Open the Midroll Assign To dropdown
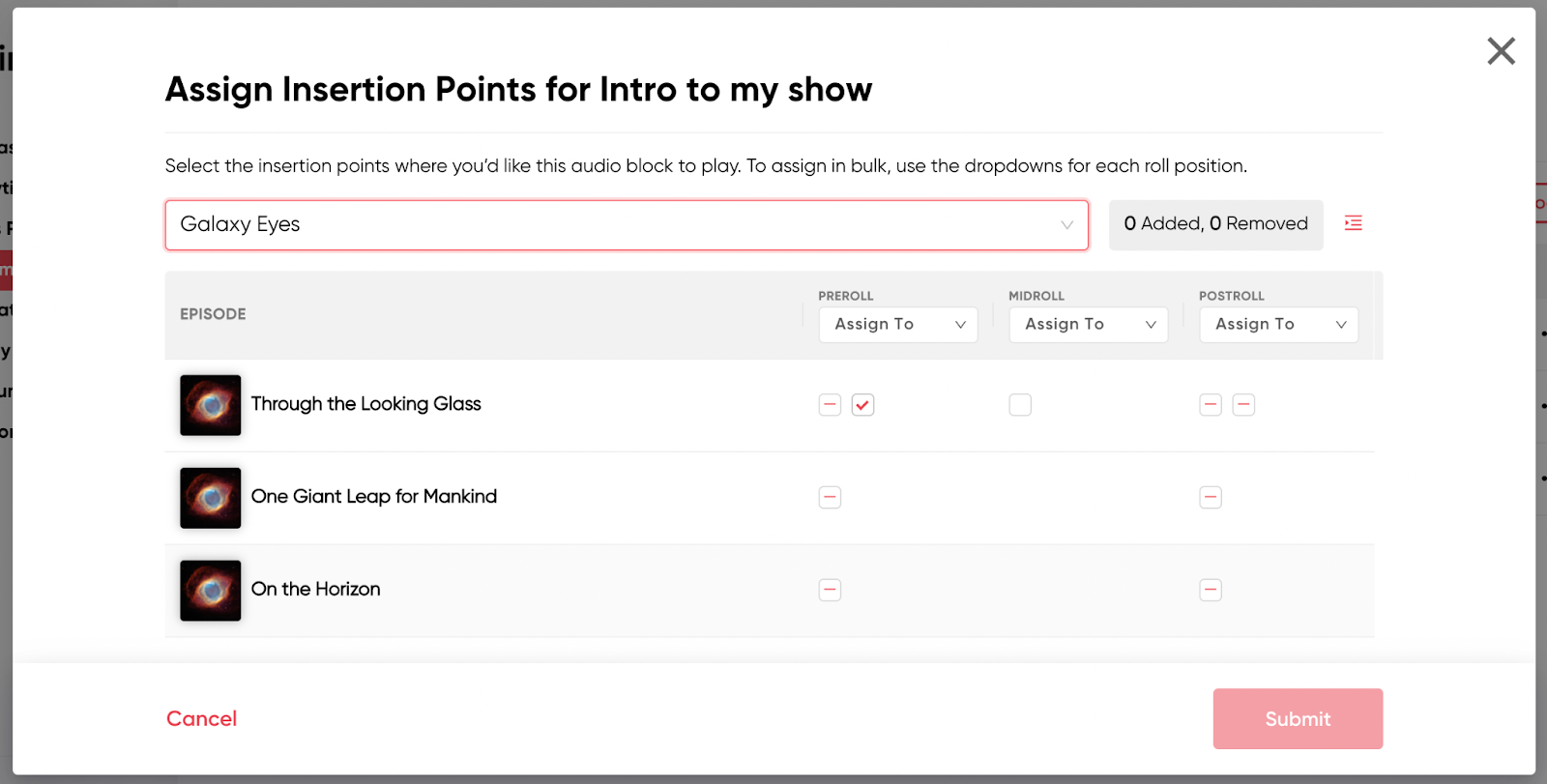 [x=1089, y=325]
